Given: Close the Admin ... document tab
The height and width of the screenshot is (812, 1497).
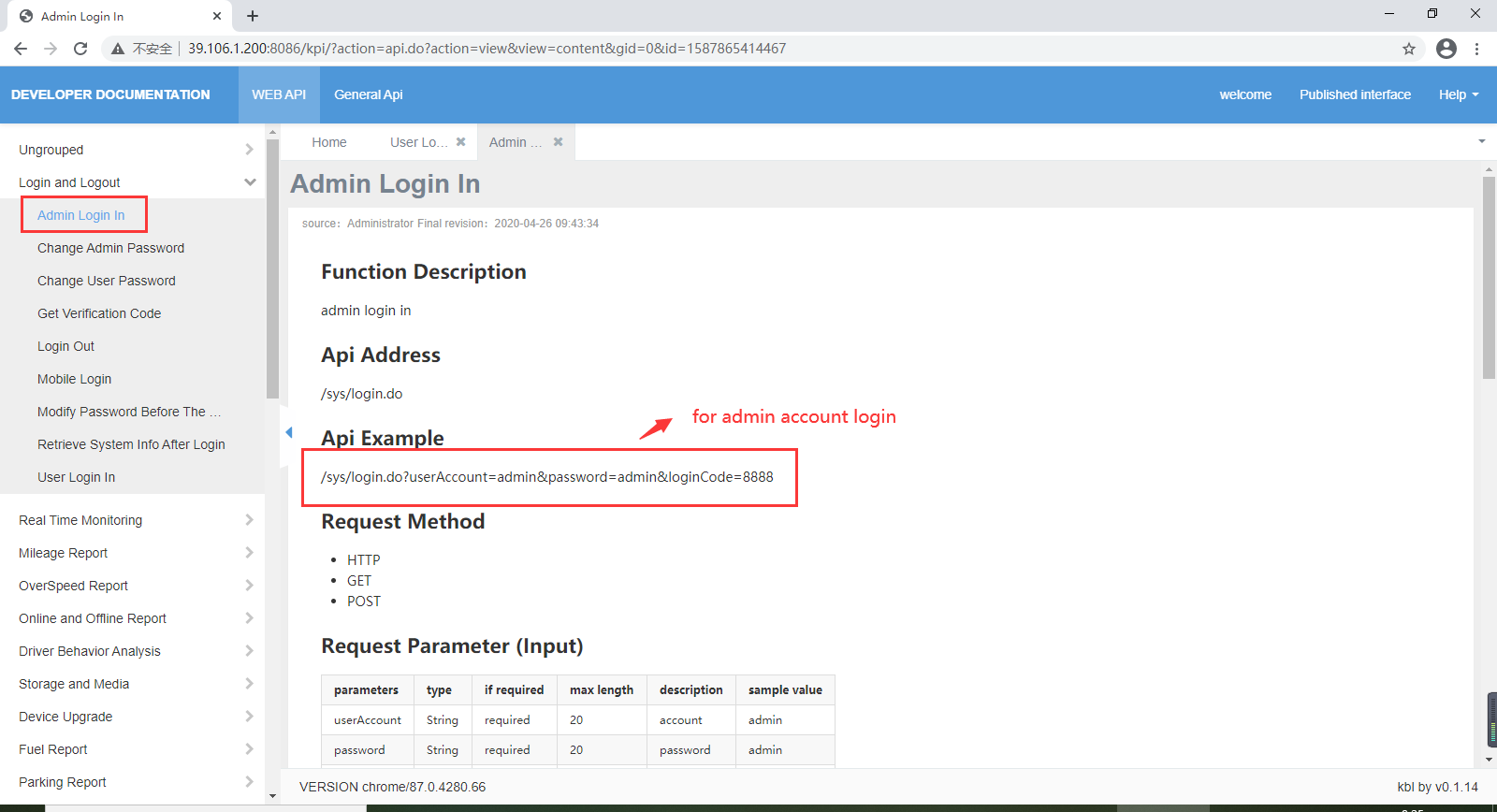Looking at the screenshot, I should 559,142.
